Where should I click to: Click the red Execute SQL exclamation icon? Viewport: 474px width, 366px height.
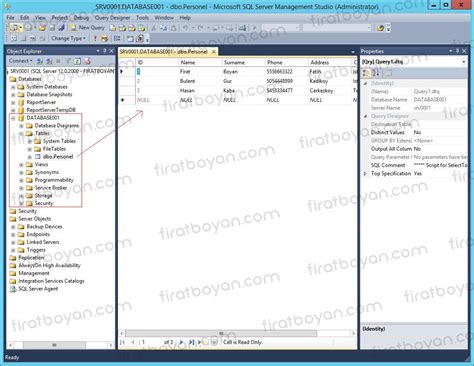click(x=95, y=39)
